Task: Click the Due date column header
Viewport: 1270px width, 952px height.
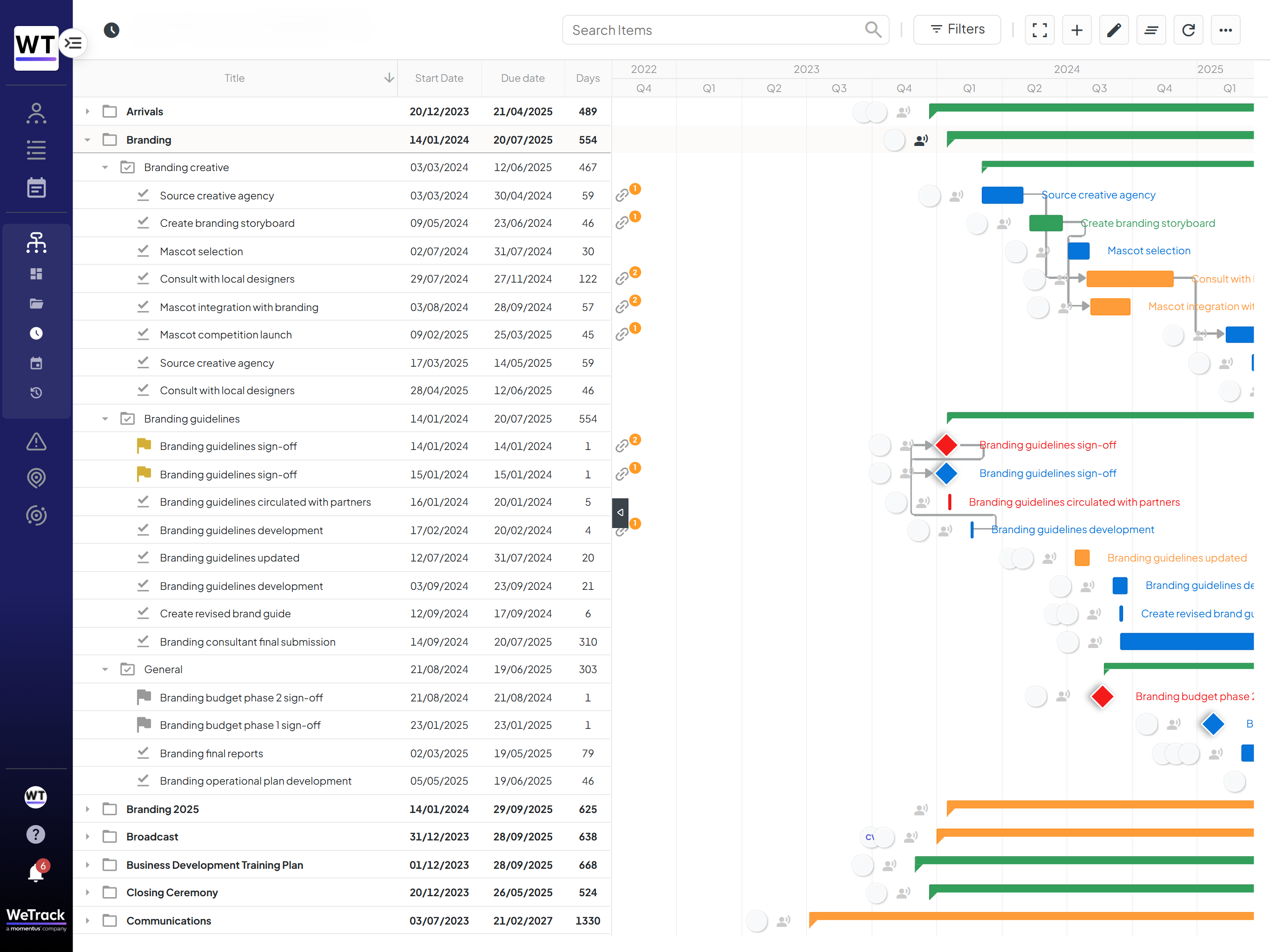Action: (x=523, y=78)
